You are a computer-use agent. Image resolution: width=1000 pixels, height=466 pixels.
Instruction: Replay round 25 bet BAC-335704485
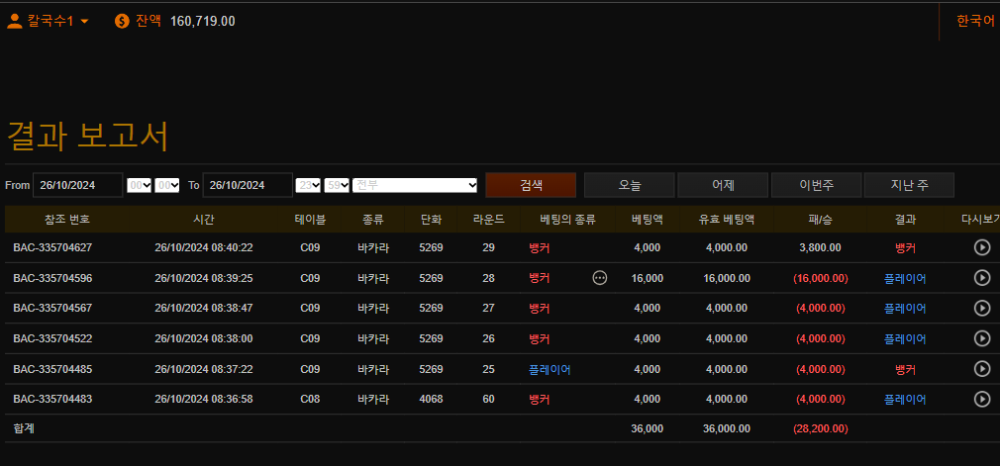coord(981,369)
